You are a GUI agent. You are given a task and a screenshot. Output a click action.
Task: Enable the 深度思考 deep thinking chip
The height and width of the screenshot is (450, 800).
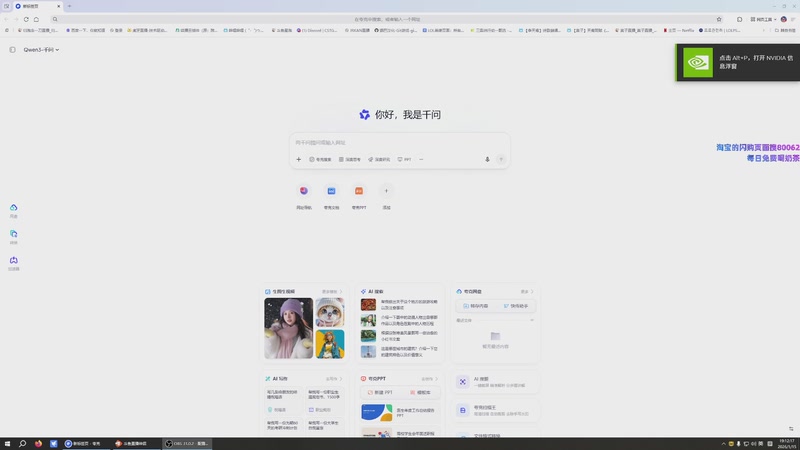pos(350,159)
